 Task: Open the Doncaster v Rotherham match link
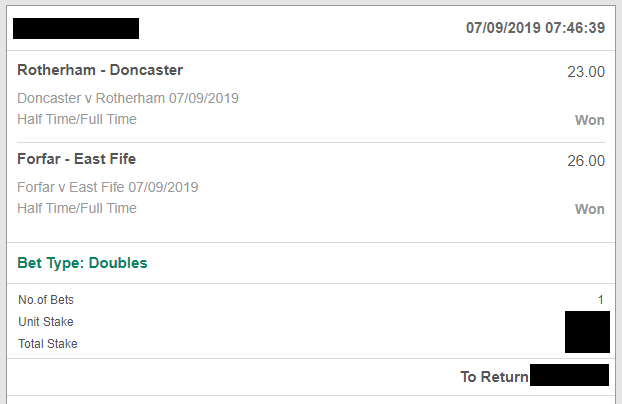(128, 98)
